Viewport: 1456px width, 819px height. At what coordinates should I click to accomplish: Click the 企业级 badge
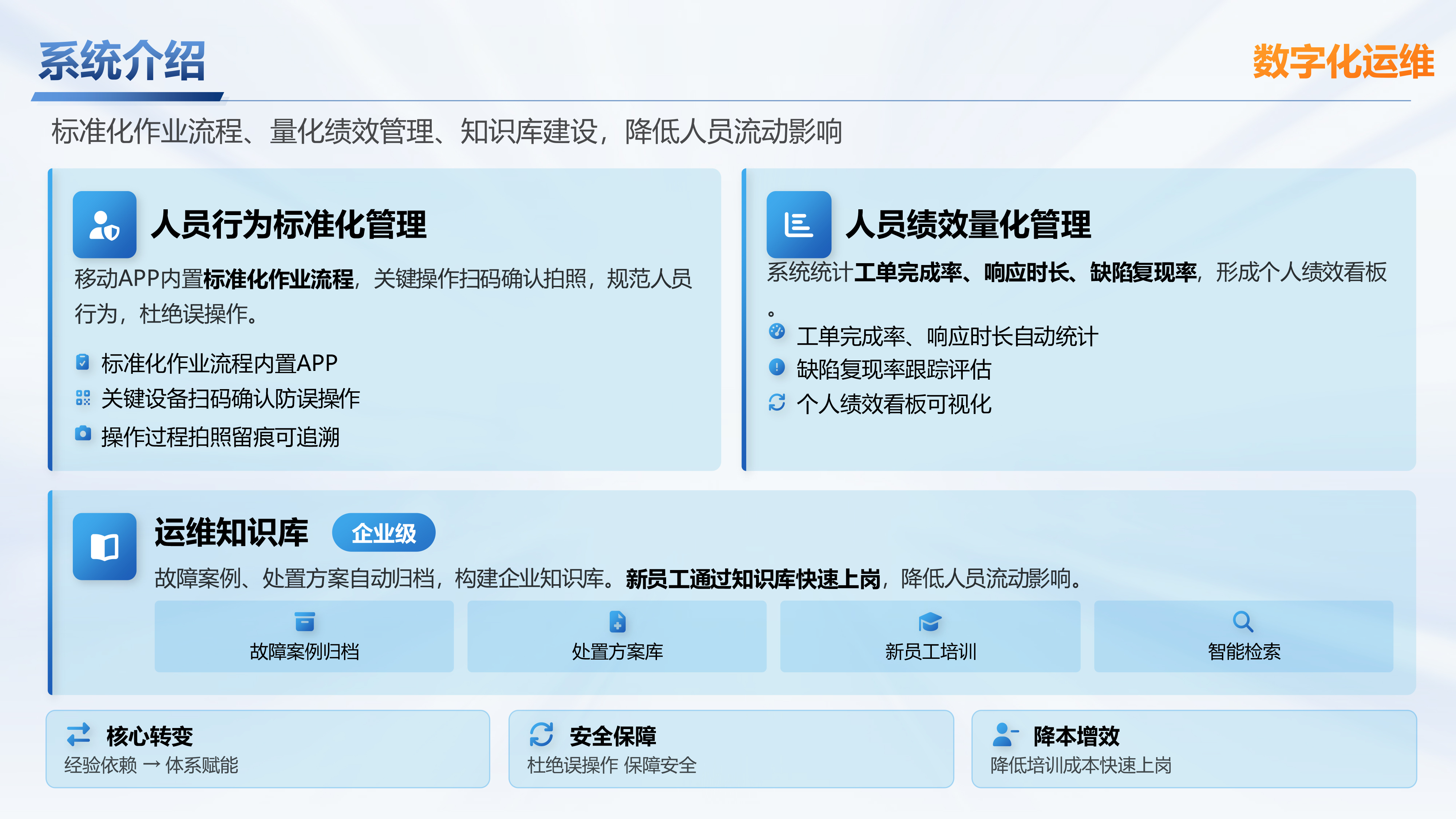pyautogui.click(x=384, y=533)
